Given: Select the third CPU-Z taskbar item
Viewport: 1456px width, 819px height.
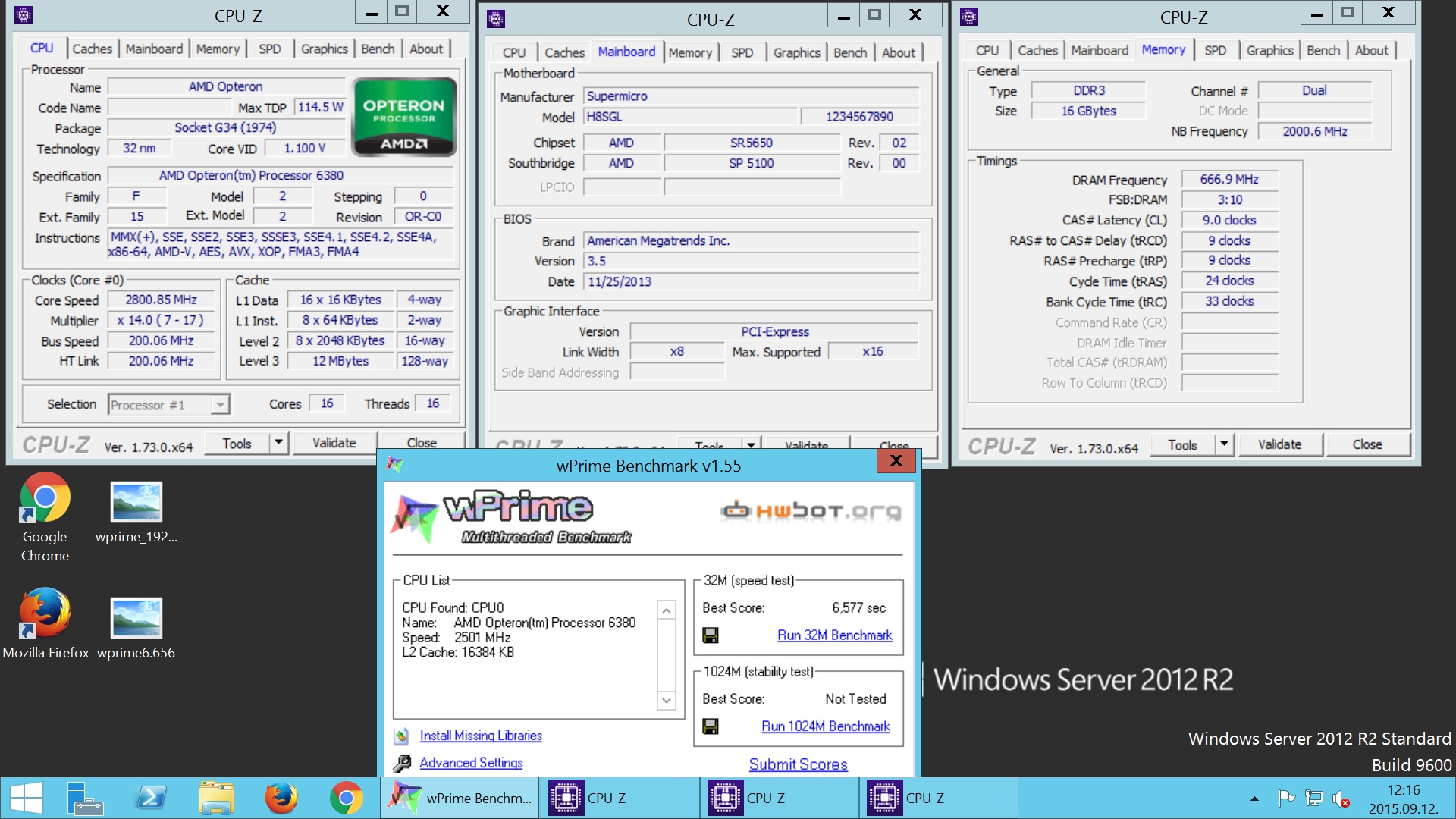Looking at the screenshot, I should (x=937, y=798).
